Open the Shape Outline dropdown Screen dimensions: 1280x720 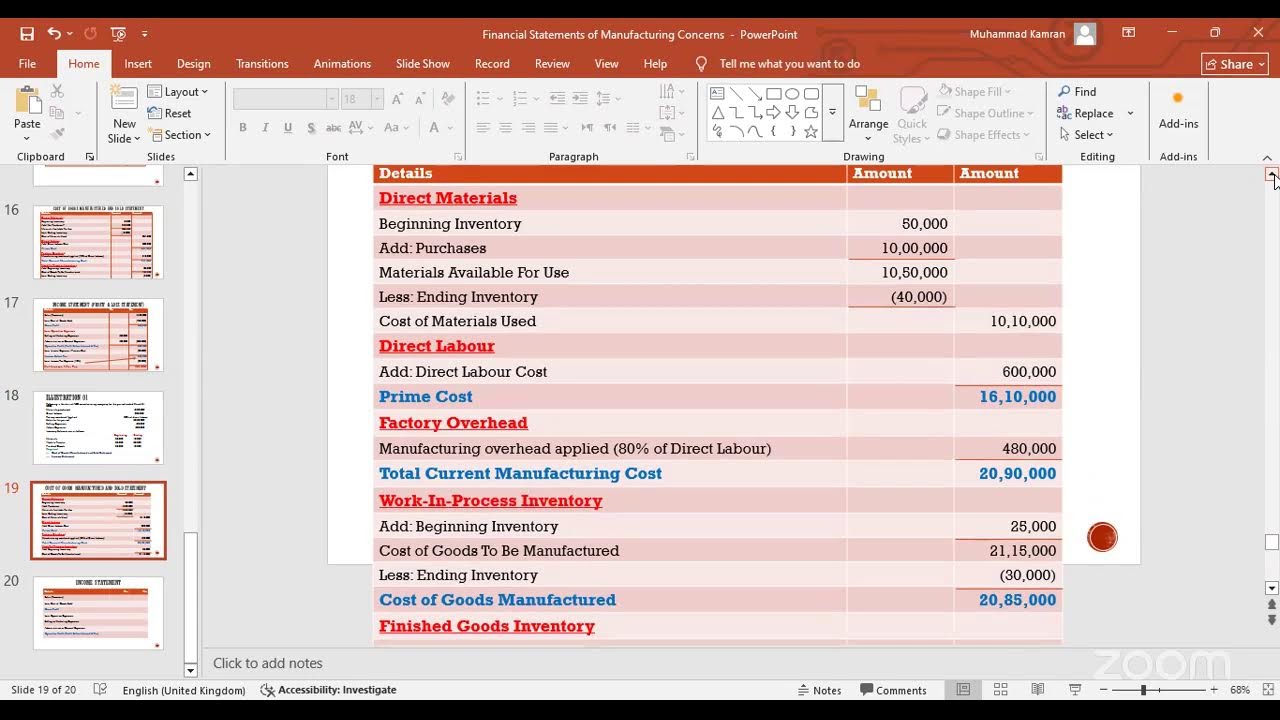click(986, 113)
